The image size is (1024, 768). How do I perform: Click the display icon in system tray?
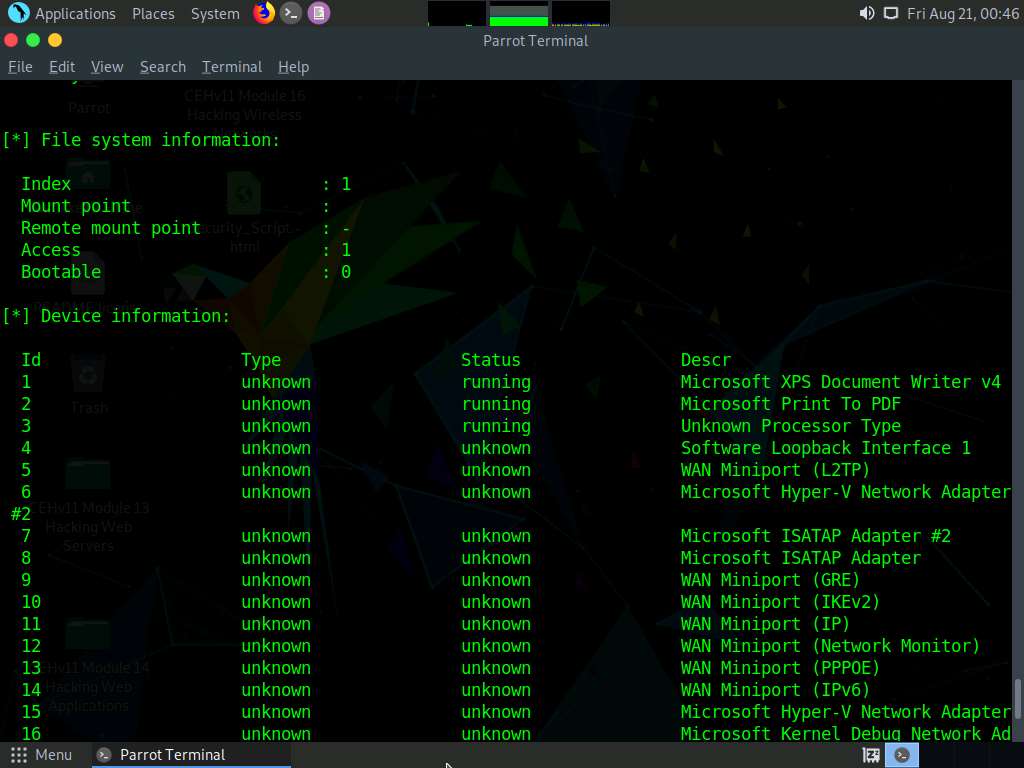click(x=891, y=14)
